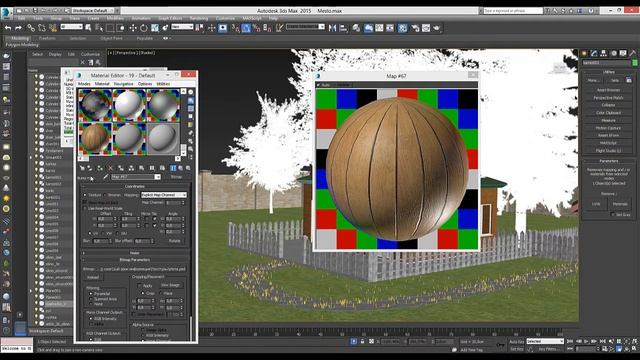
Task: Open the reference coordinate system dropdown
Action: coord(182,27)
